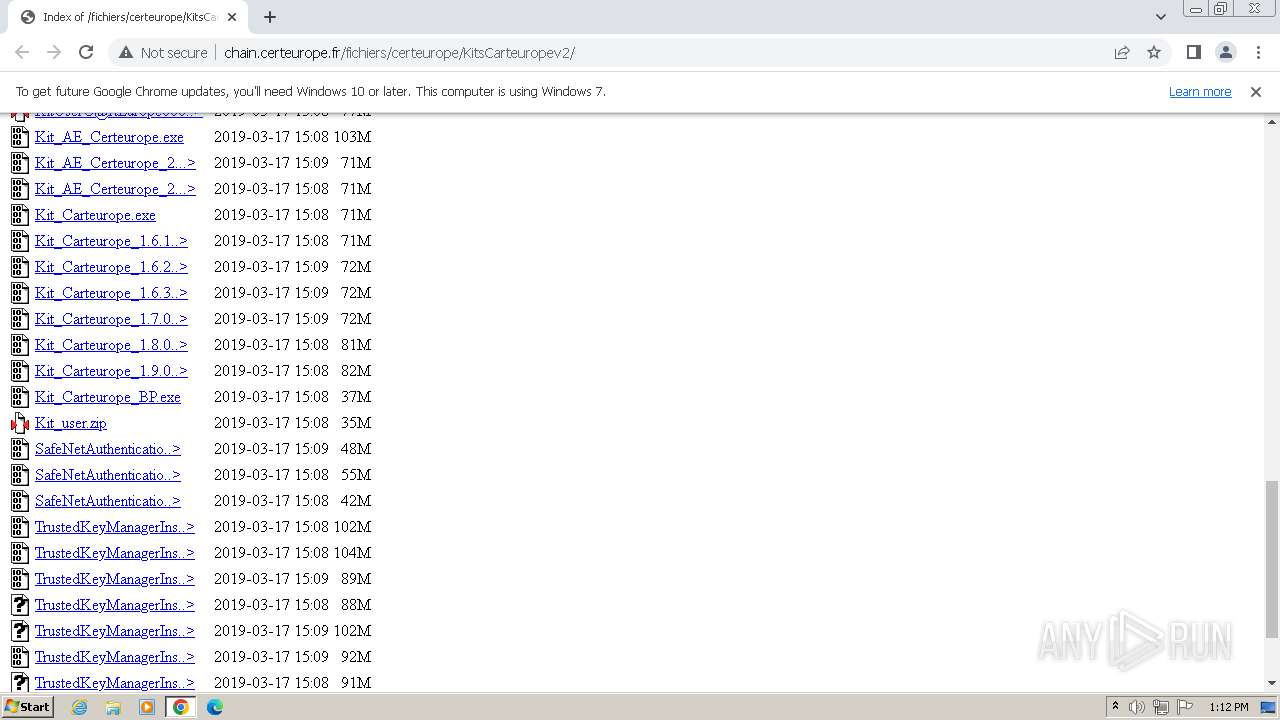Open the SafeNetAuthenticatio link sized 42M
Image resolution: width=1280 pixels, height=720 pixels.
(x=108, y=501)
